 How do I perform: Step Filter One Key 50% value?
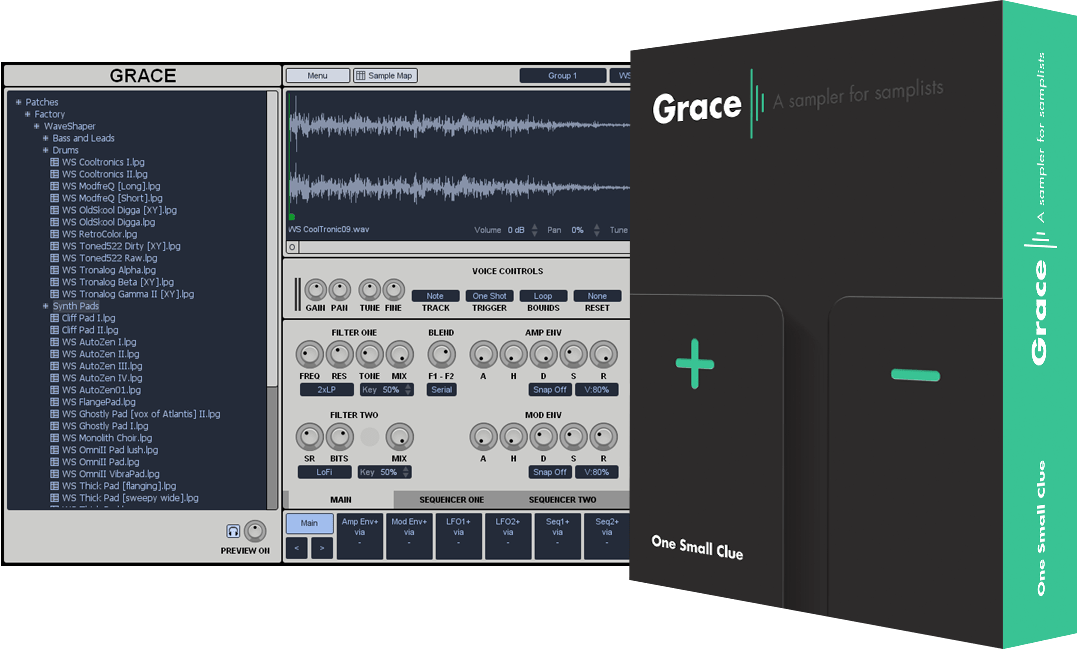[408, 390]
